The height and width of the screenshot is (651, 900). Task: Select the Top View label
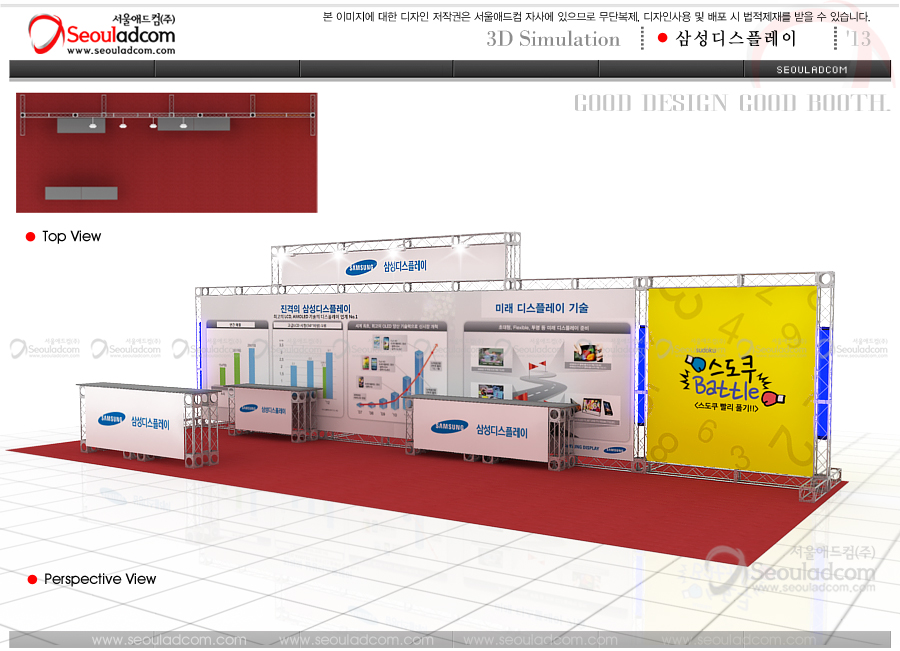pyautogui.click(x=71, y=237)
